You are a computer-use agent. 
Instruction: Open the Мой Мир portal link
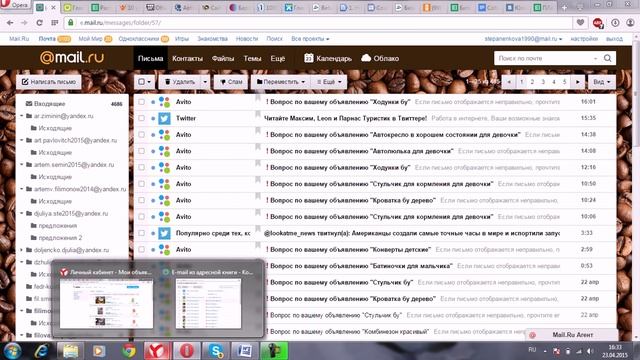click(x=90, y=39)
